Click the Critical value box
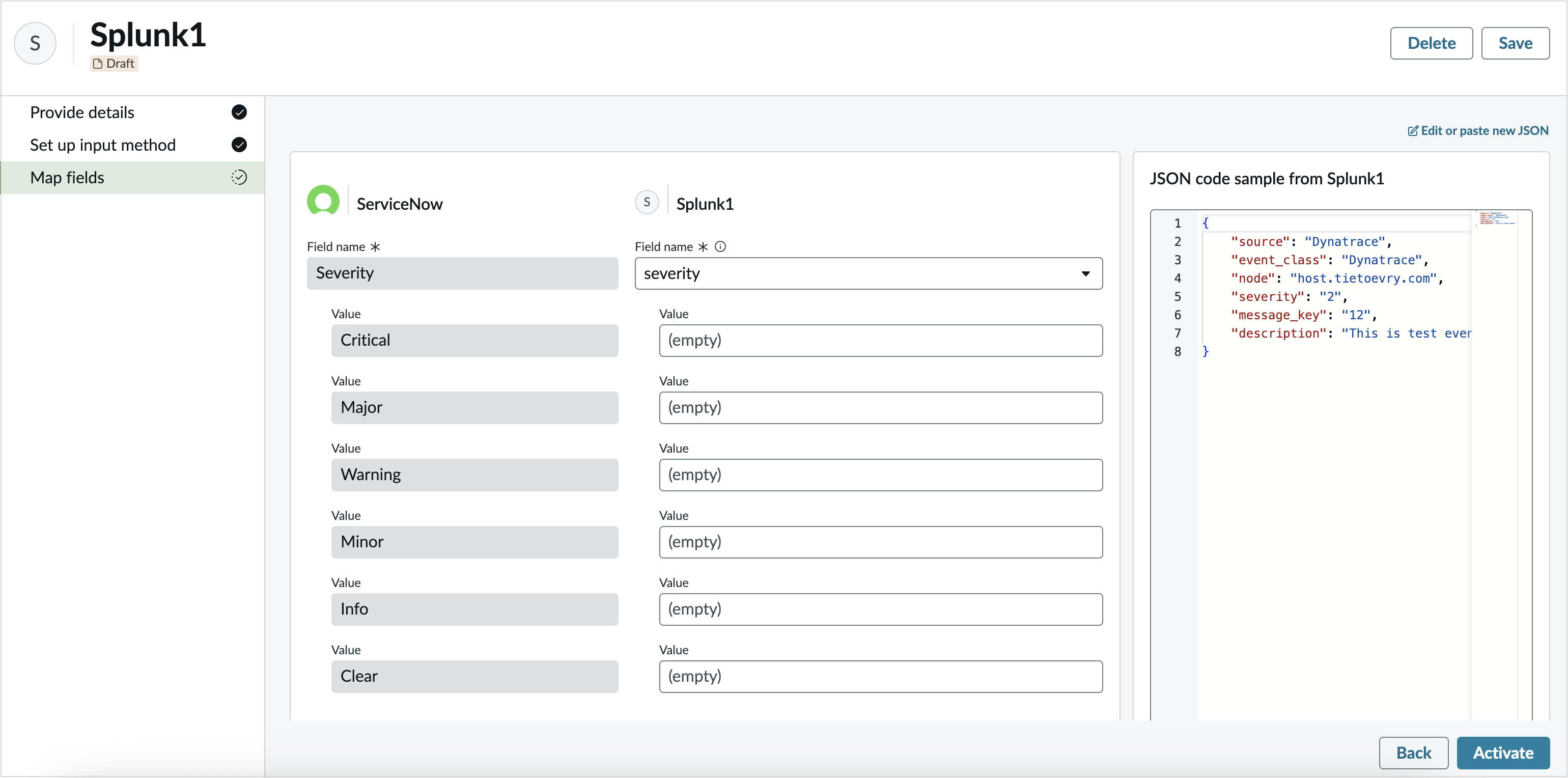This screenshot has width=1568, height=778. pos(475,340)
